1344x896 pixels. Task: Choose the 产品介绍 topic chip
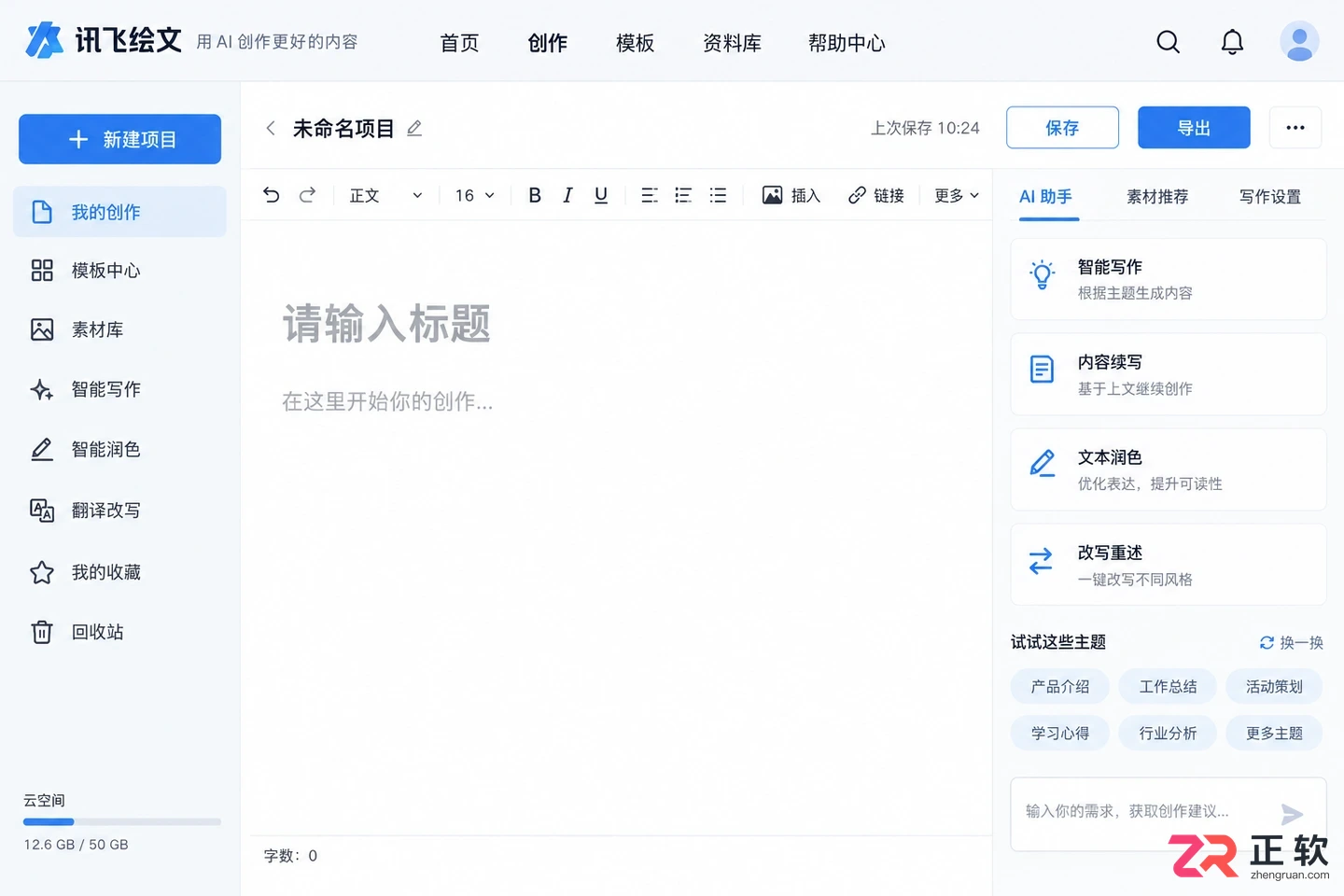1060,687
